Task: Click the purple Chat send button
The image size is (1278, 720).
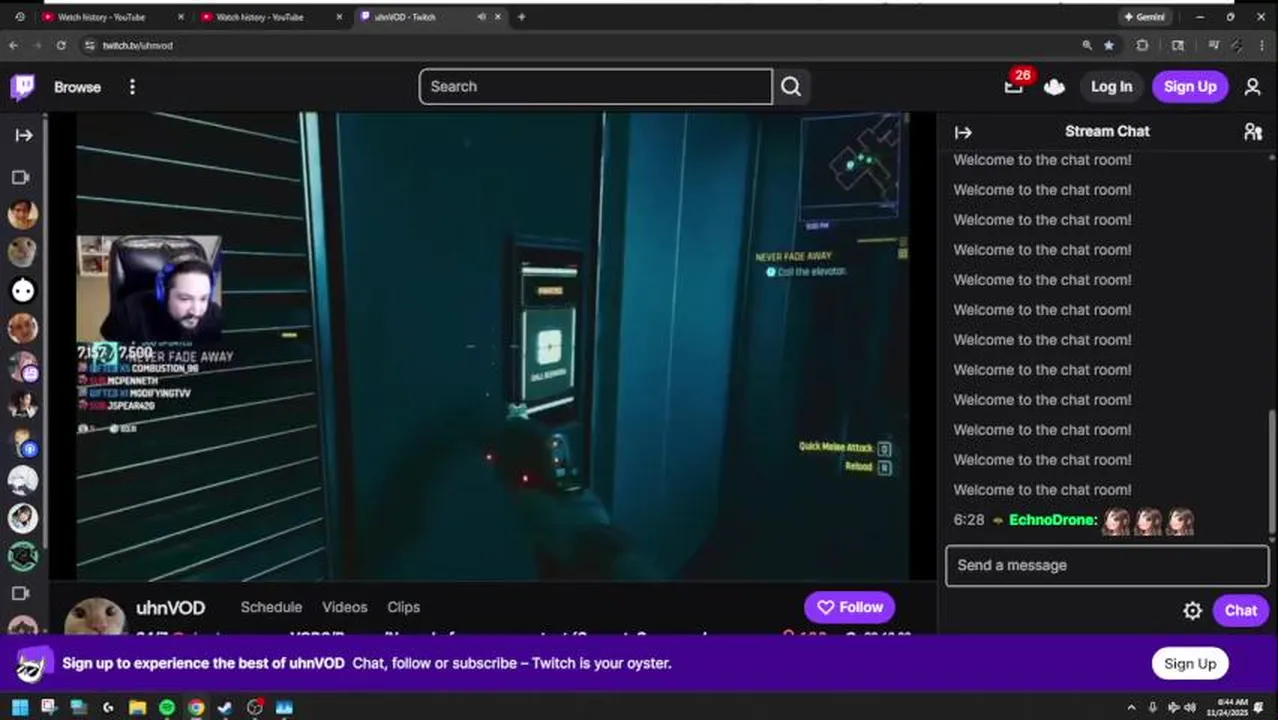Action: pyautogui.click(x=1240, y=610)
